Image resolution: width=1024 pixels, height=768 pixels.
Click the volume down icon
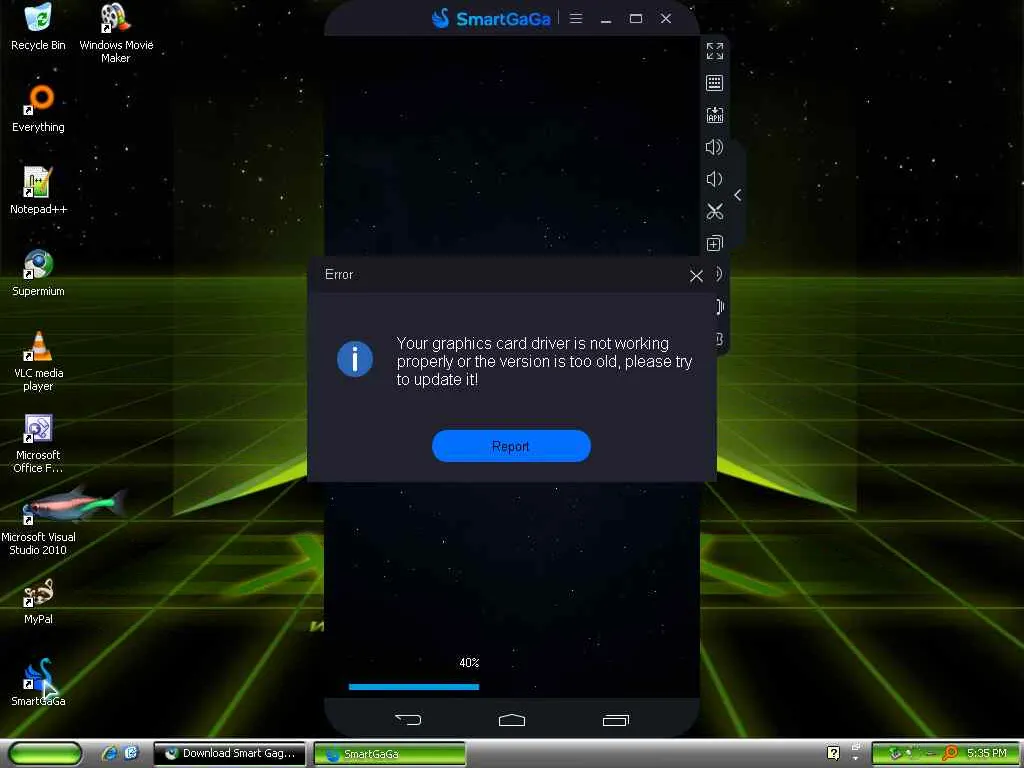[714, 179]
